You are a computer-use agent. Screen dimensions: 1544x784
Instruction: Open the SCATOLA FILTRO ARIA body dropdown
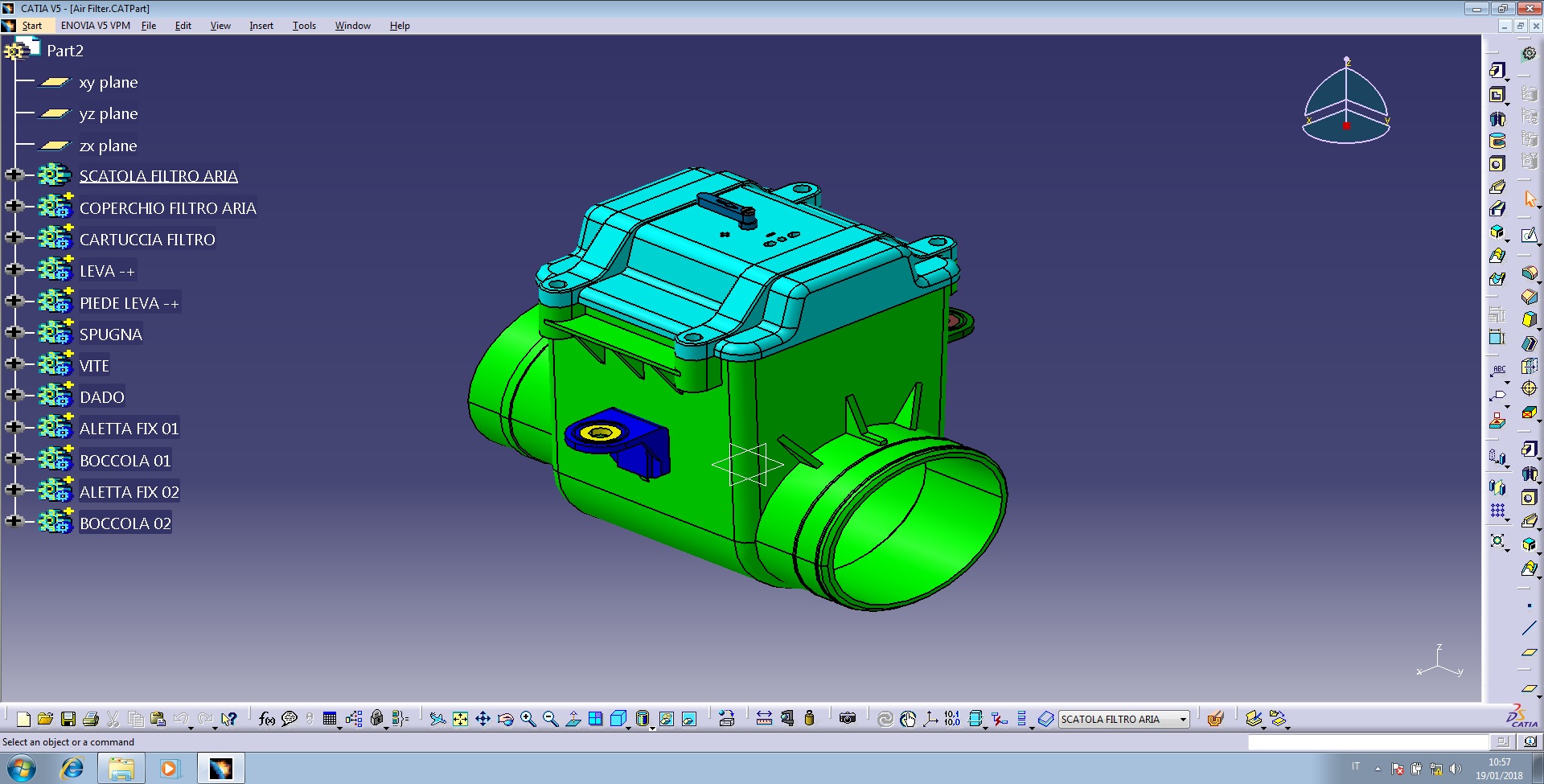1184,719
